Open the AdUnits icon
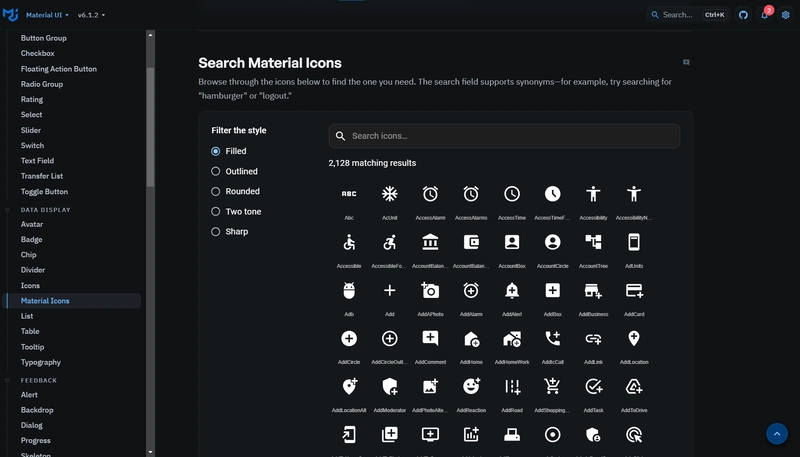This screenshot has width=800, height=457. click(634, 242)
